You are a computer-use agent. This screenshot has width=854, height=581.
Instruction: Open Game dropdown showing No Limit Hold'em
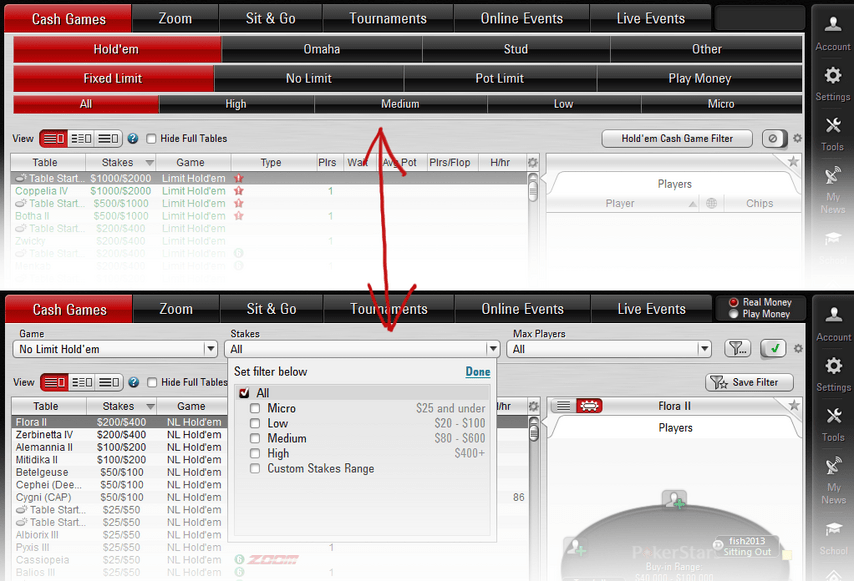click(x=115, y=349)
